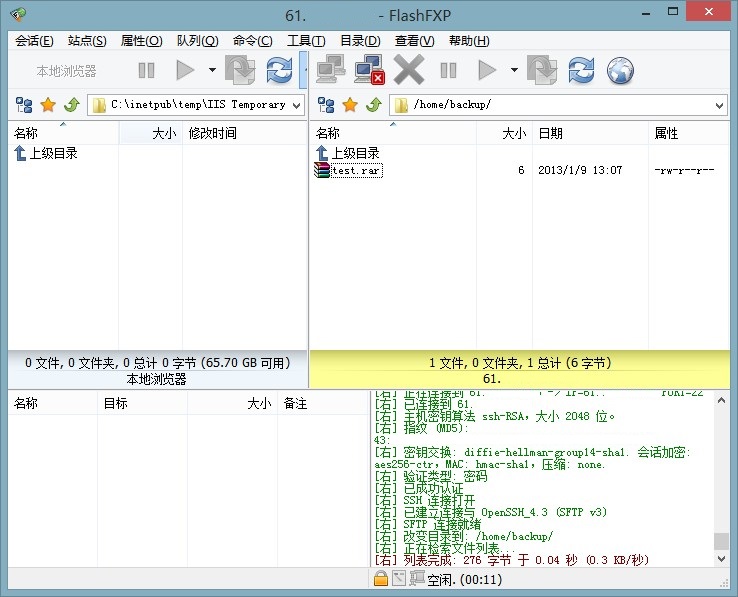Click the 本地浏览器 toolbar button
The image size is (738, 597).
(x=66, y=70)
